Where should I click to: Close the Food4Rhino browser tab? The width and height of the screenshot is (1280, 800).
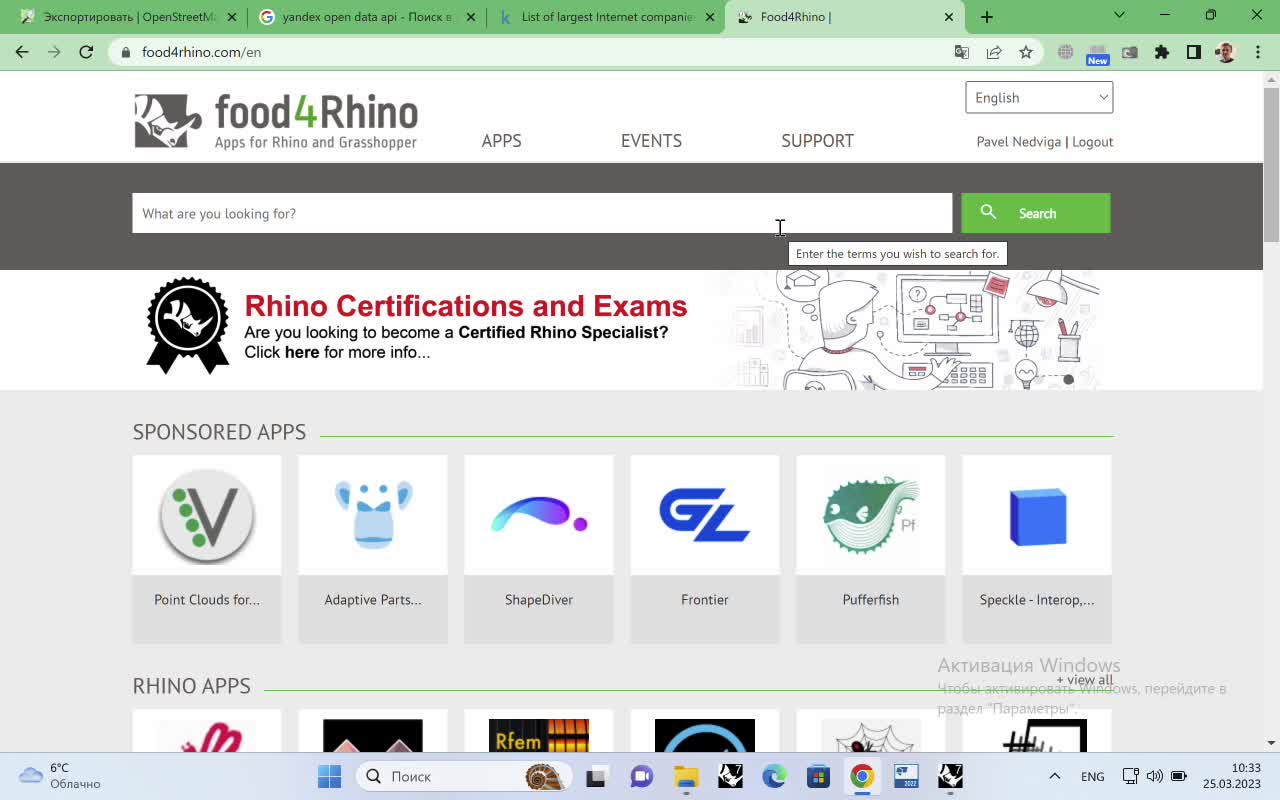(949, 17)
